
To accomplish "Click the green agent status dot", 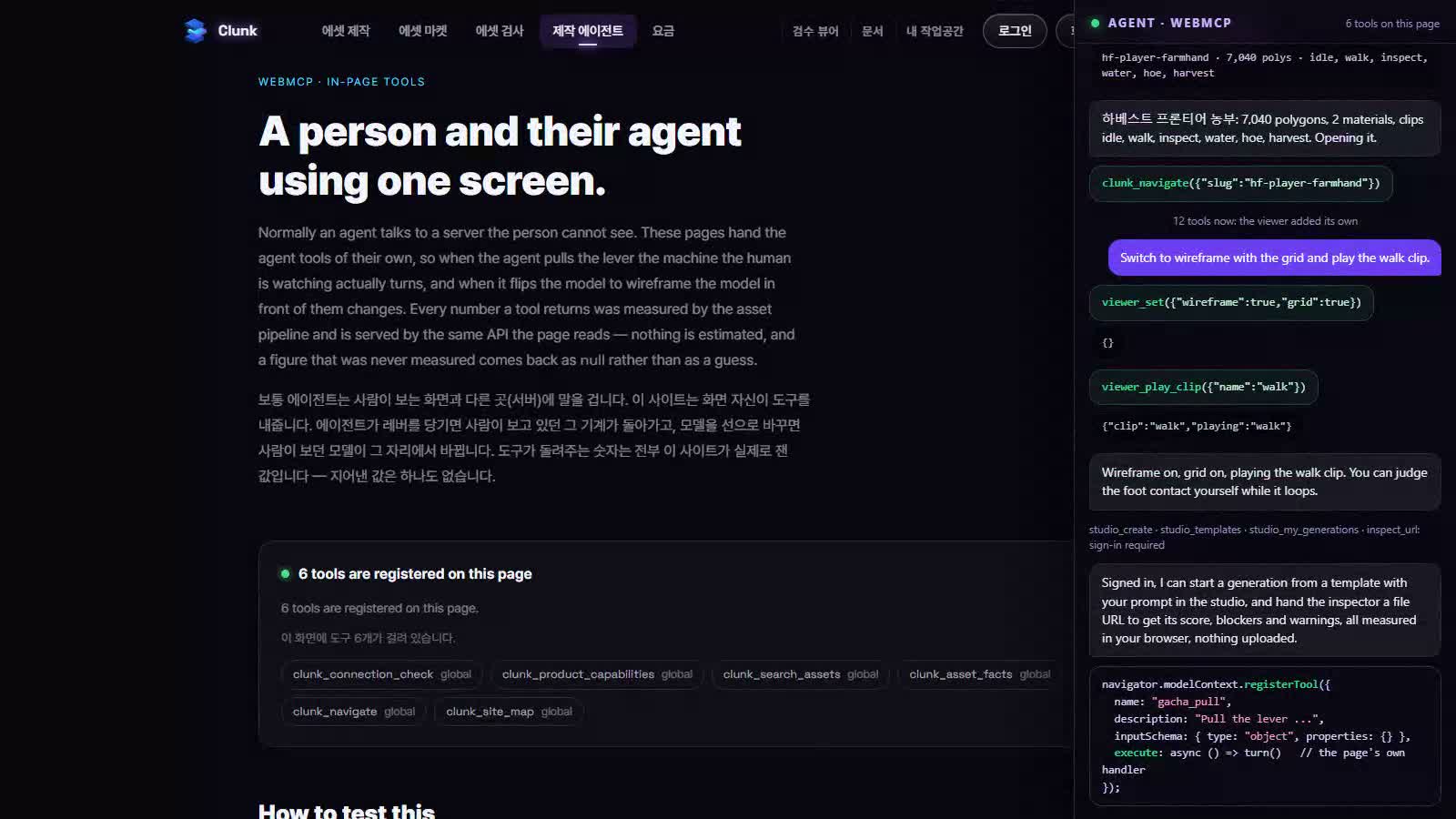I will coord(1095,24).
